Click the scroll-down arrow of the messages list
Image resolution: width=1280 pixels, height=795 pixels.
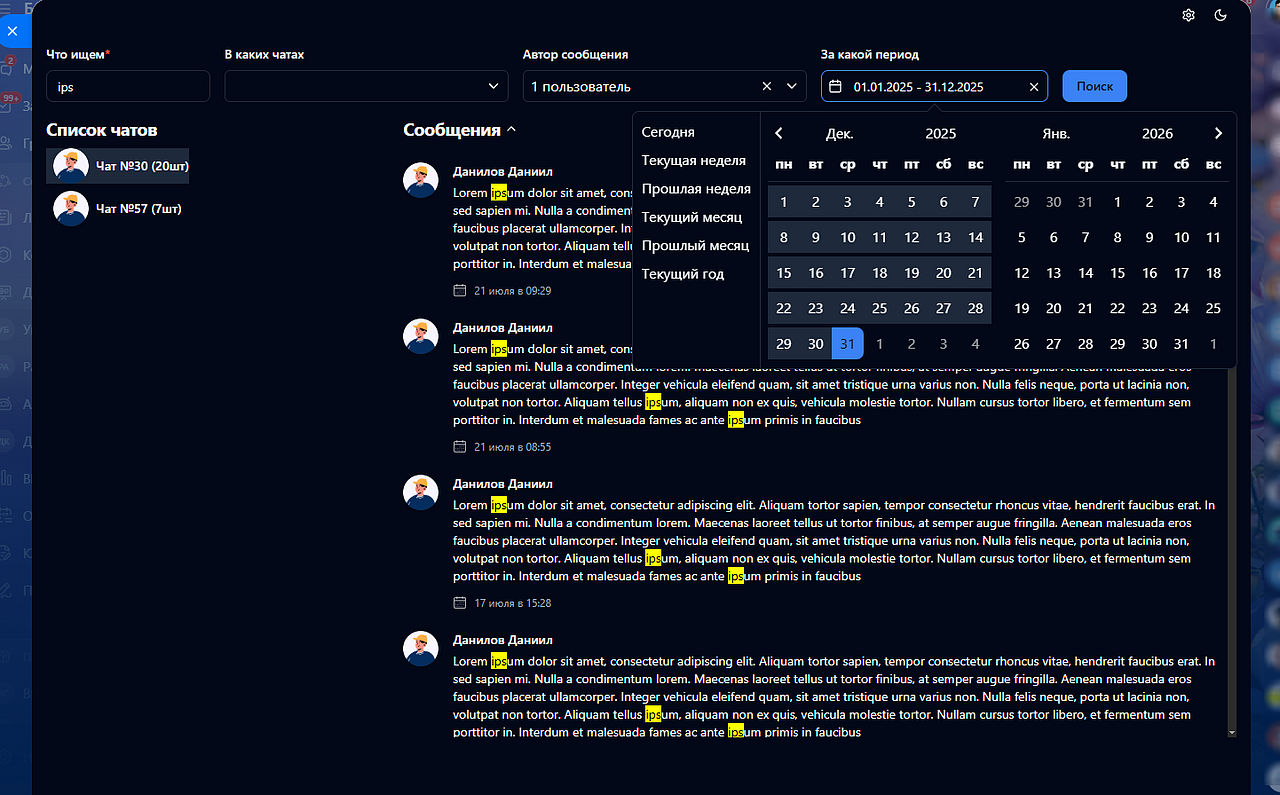(1232, 733)
